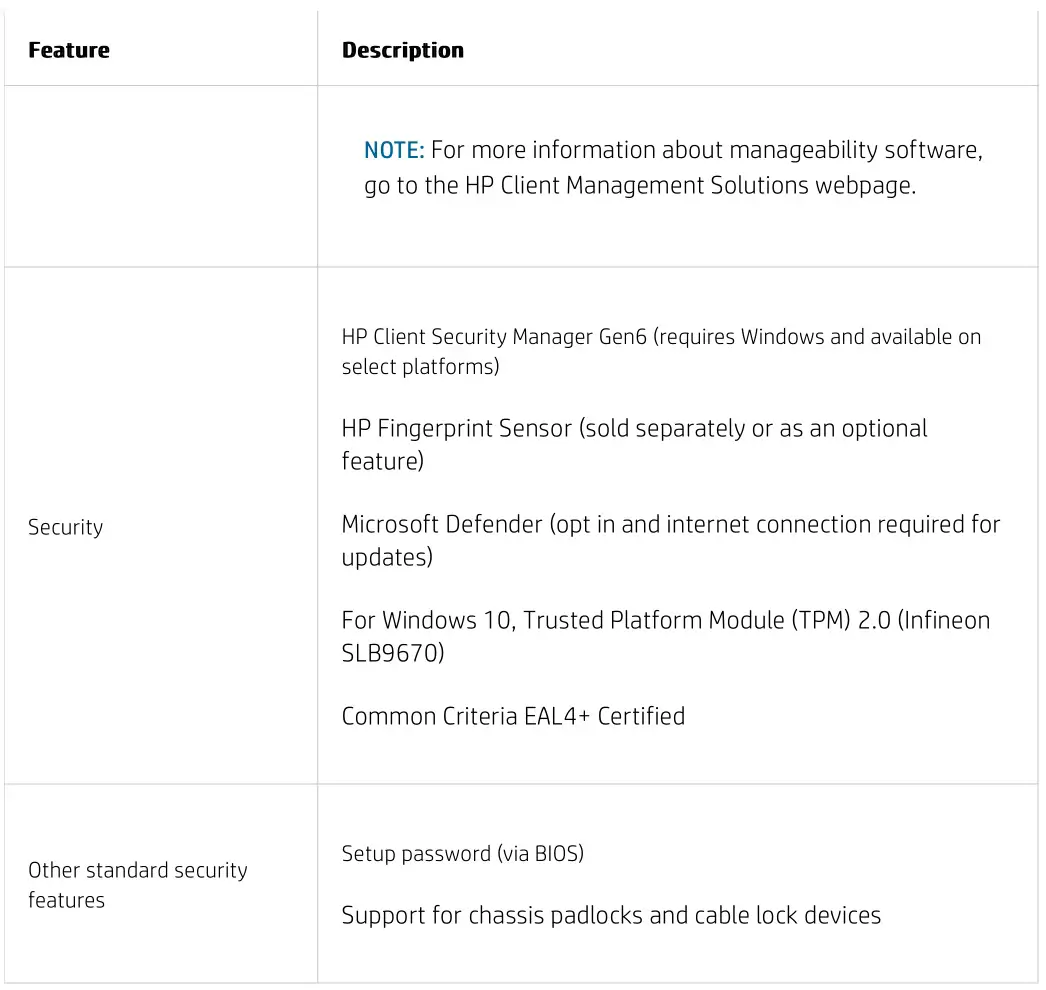1046x990 pixels.
Task: Click the blue NOTE: label
Action: pos(394,150)
